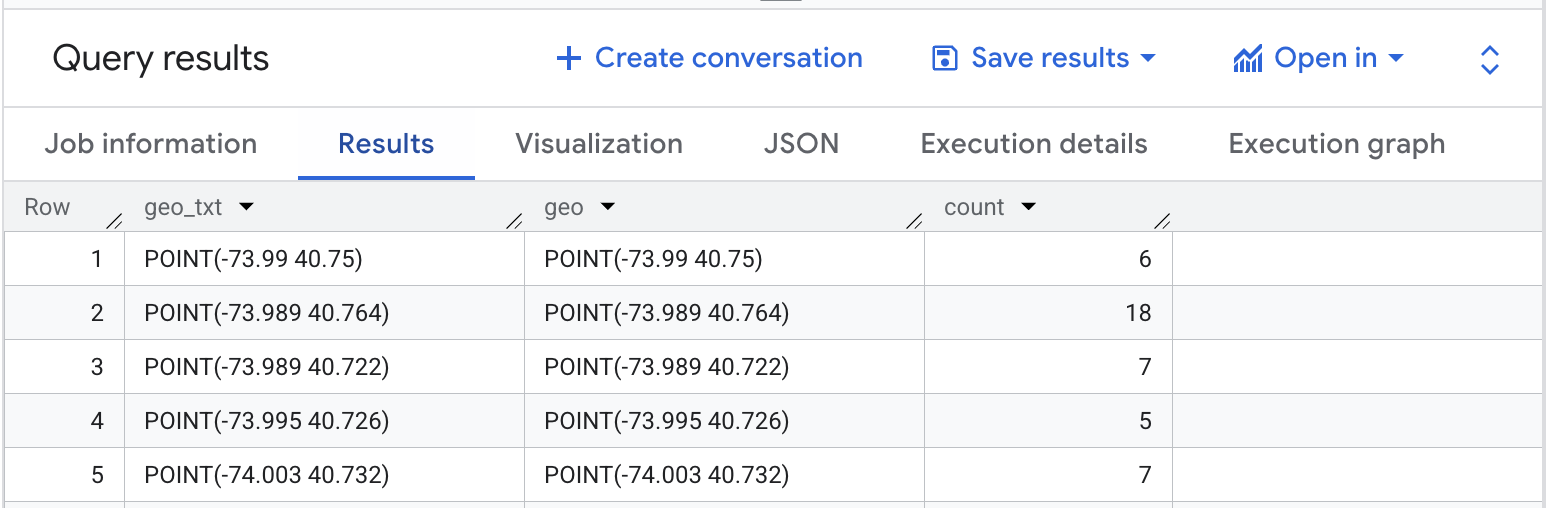Open the Execution graph tab

tap(1336, 144)
